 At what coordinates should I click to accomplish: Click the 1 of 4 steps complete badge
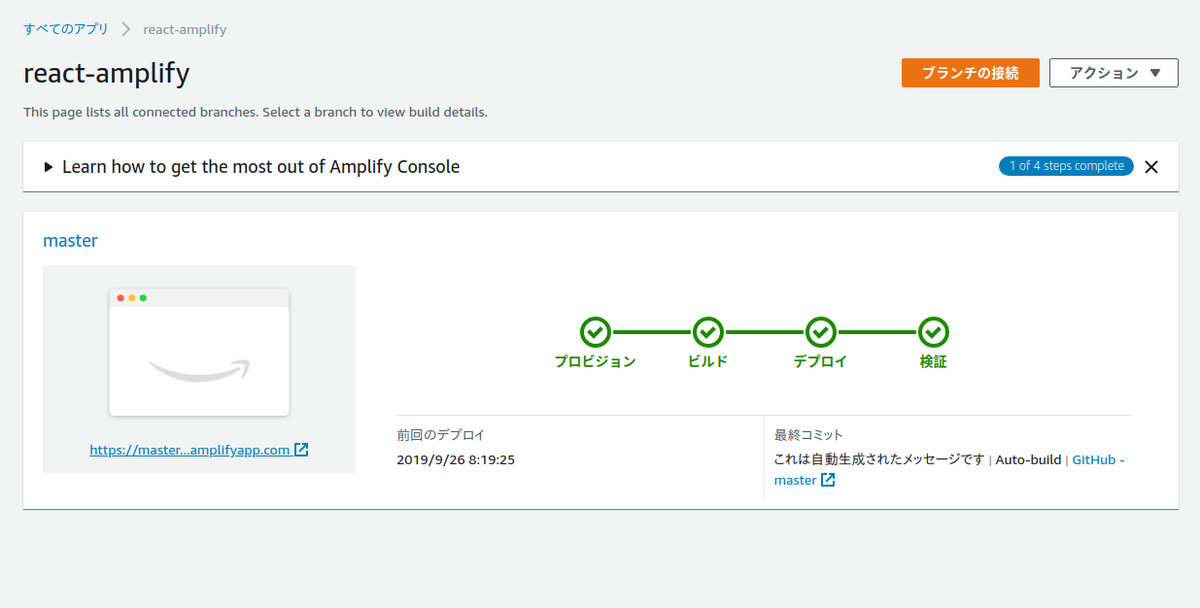pyautogui.click(x=1065, y=165)
